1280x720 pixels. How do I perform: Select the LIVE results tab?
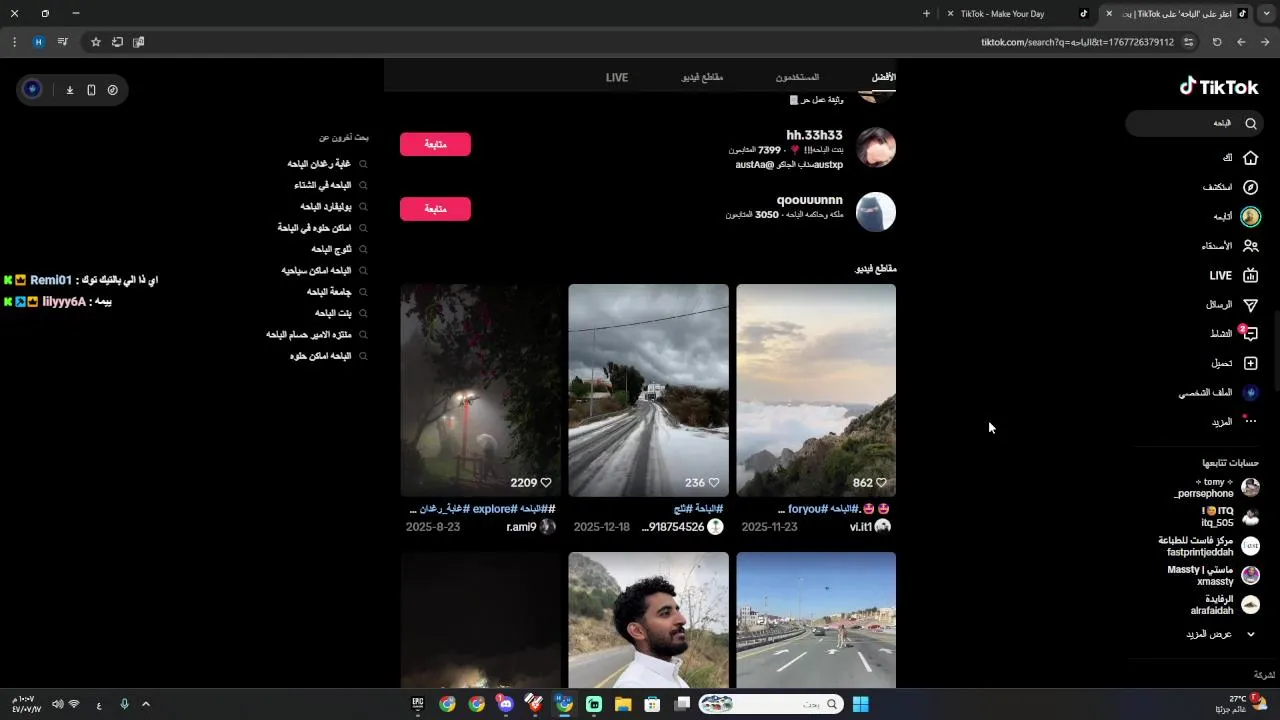pyautogui.click(x=617, y=77)
